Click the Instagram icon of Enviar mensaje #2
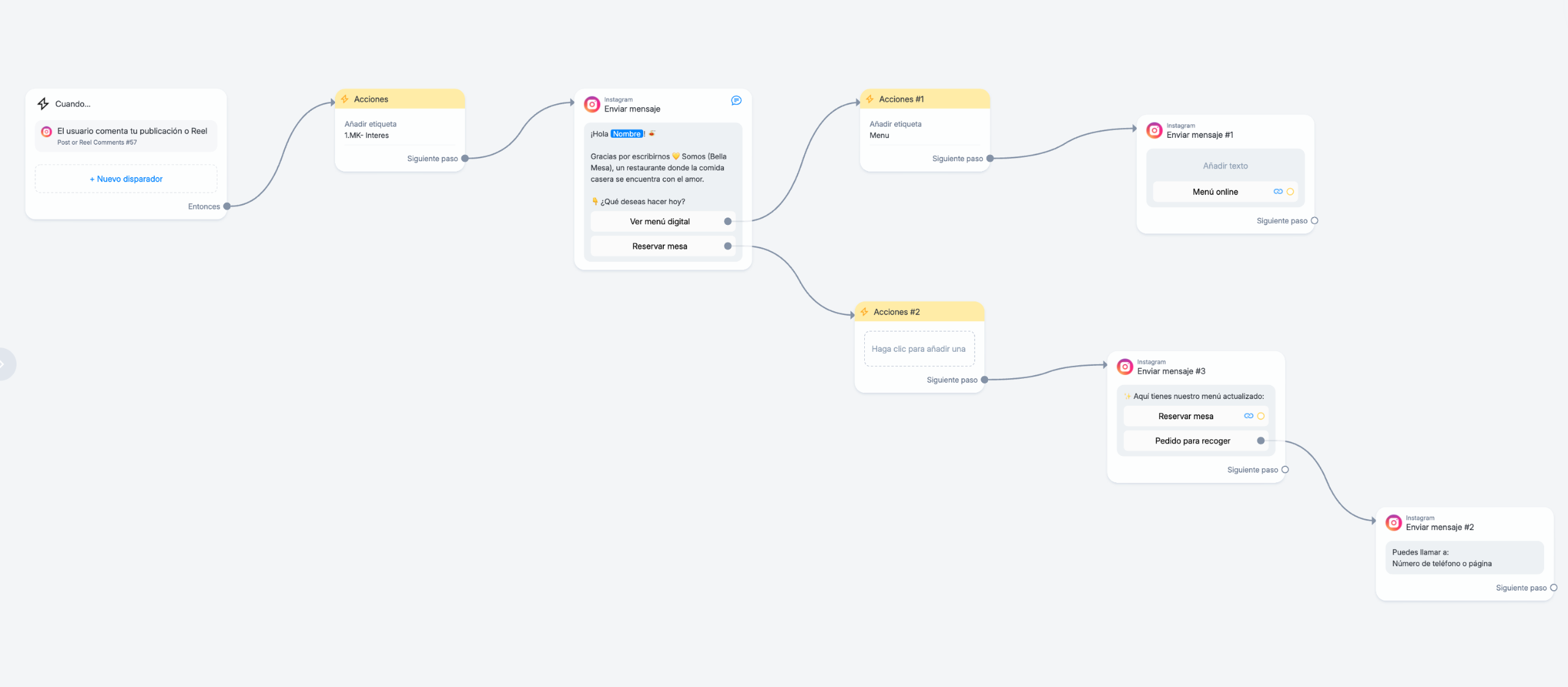This screenshot has width=1568, height=687. (x=1393, y=523)
